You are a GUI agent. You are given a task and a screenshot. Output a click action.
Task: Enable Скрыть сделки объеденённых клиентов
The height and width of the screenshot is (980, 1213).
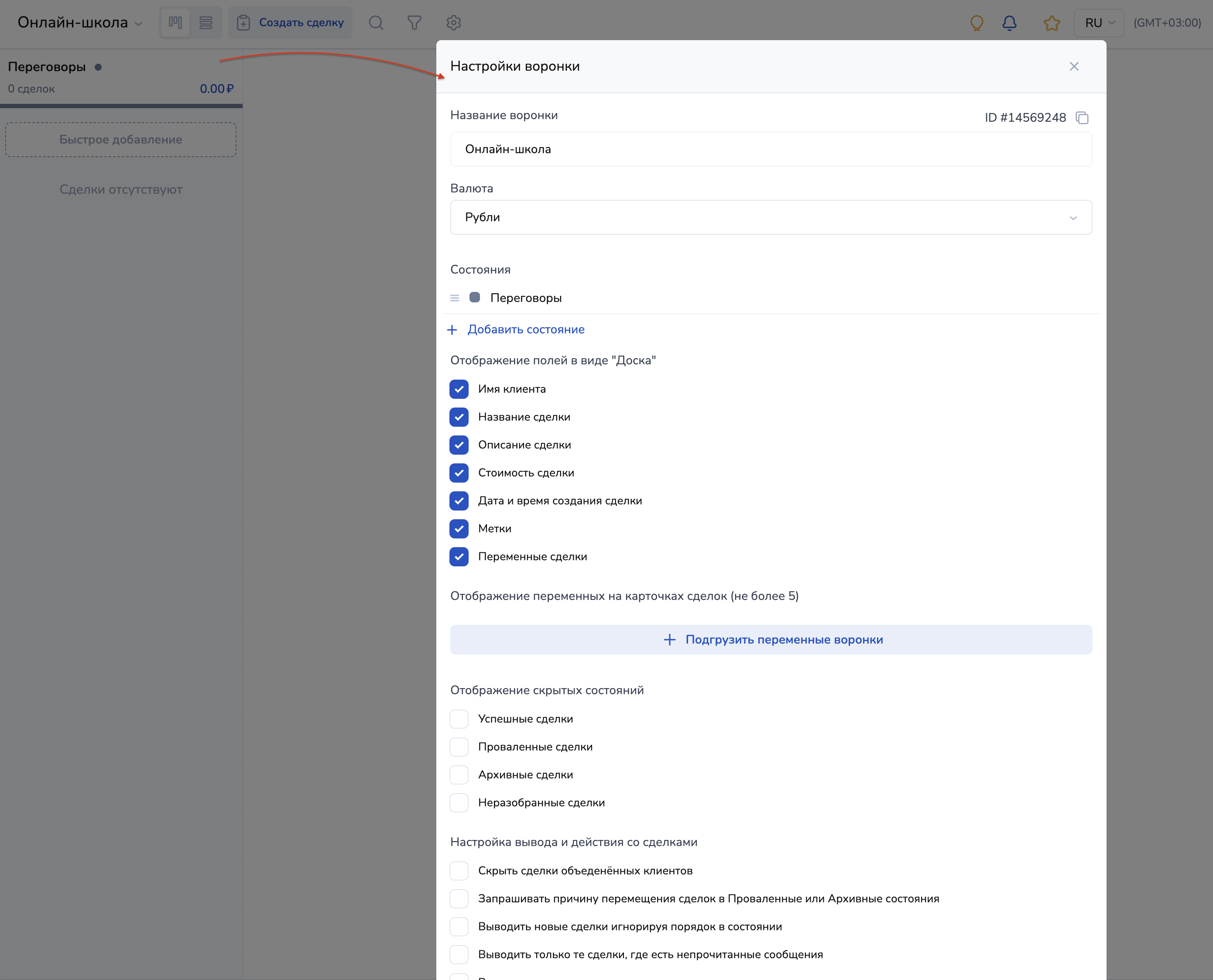459,870
